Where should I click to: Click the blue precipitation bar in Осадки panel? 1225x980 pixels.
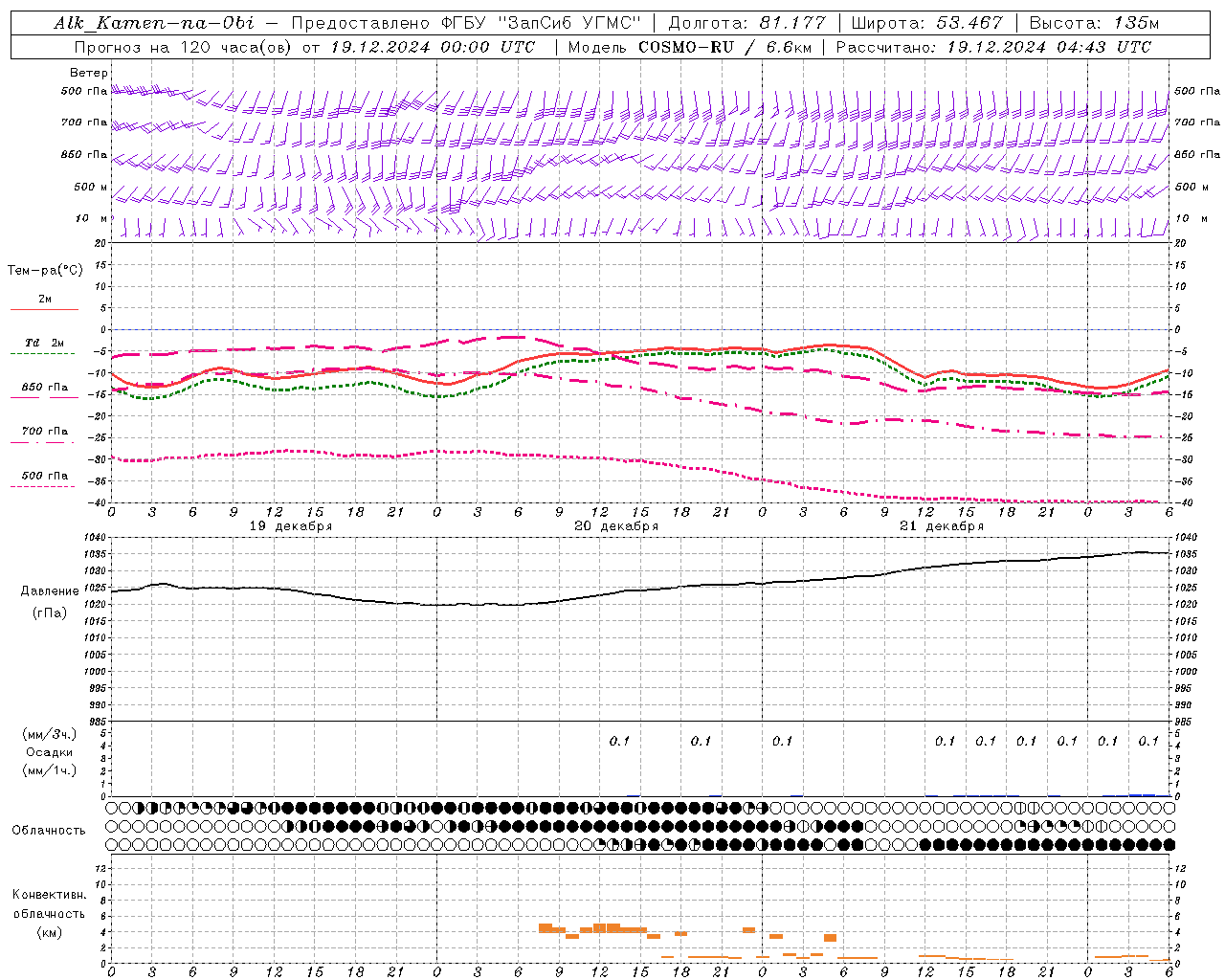tap(1142, 794)
